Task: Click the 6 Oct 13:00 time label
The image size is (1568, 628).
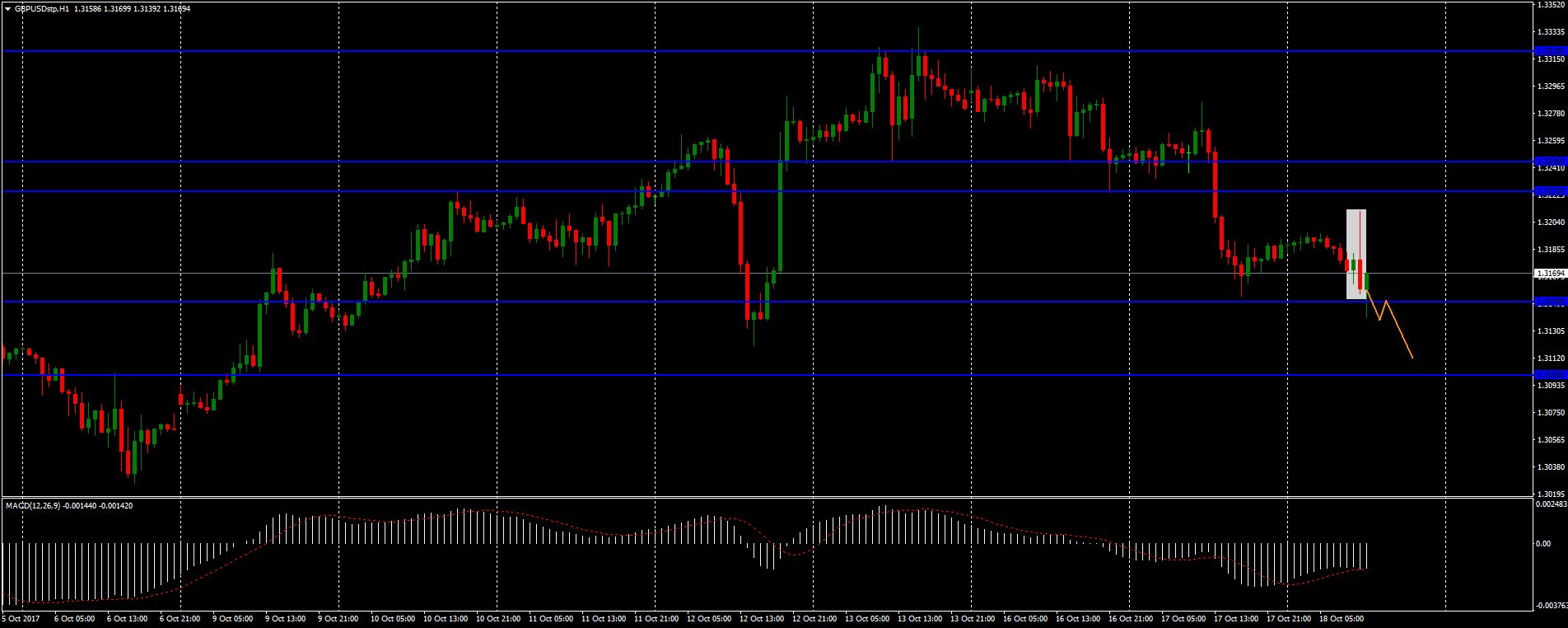Action: (128, 618)
